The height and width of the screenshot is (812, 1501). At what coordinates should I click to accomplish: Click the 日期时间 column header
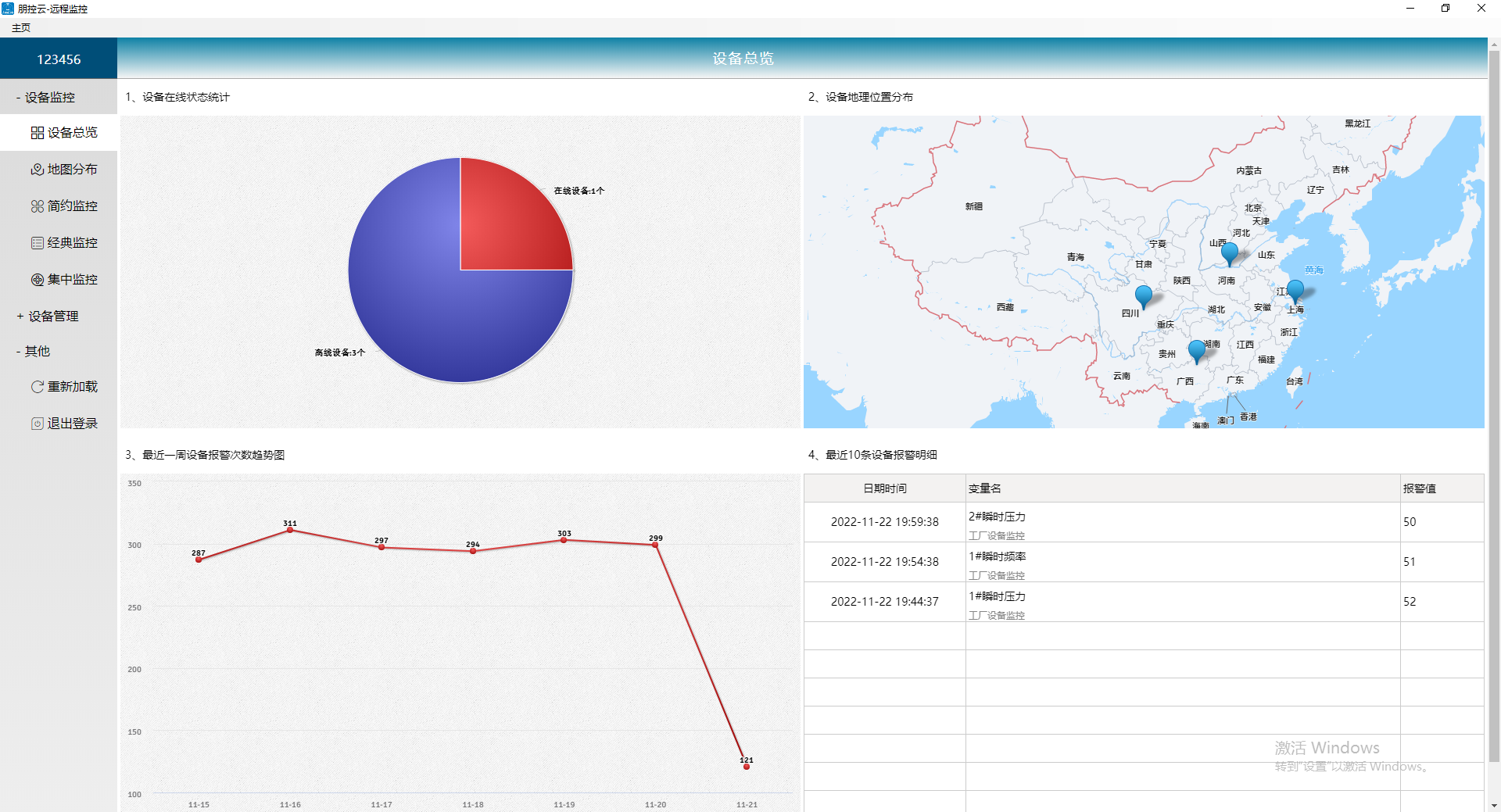(884, 488)
